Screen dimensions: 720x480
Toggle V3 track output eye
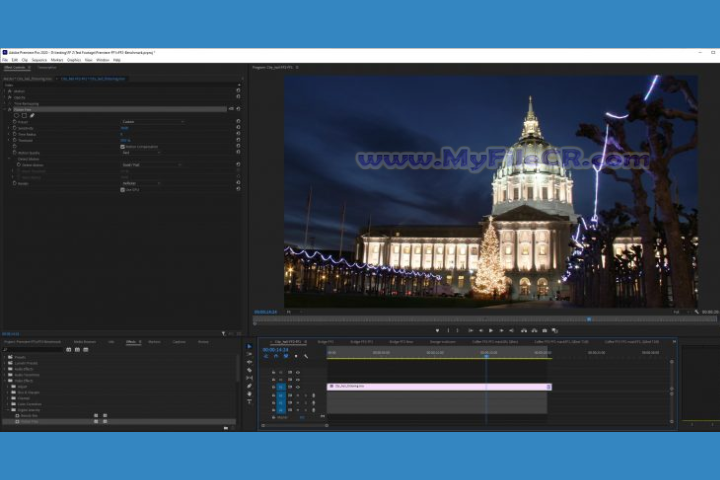(298, 373)
